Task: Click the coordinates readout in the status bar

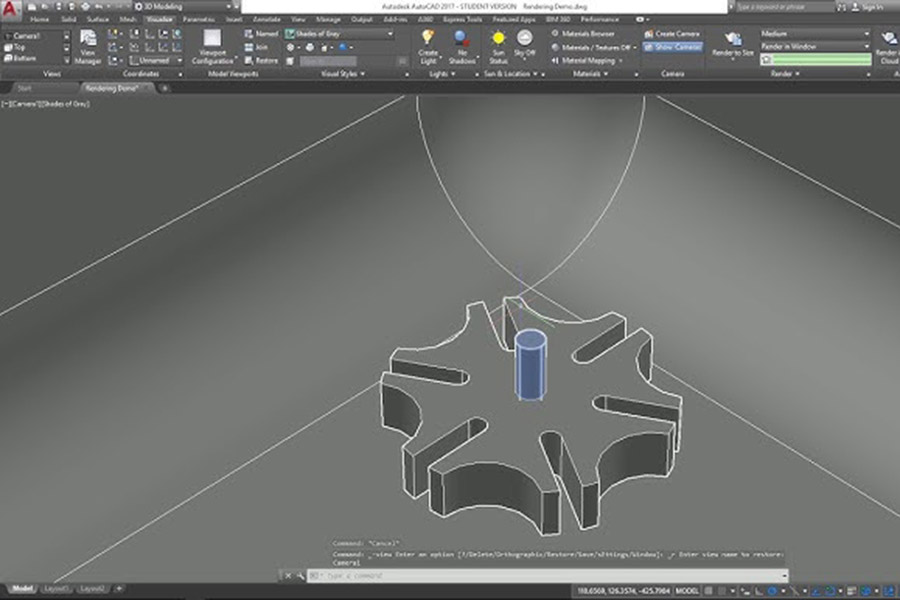Action: point(623,590)
